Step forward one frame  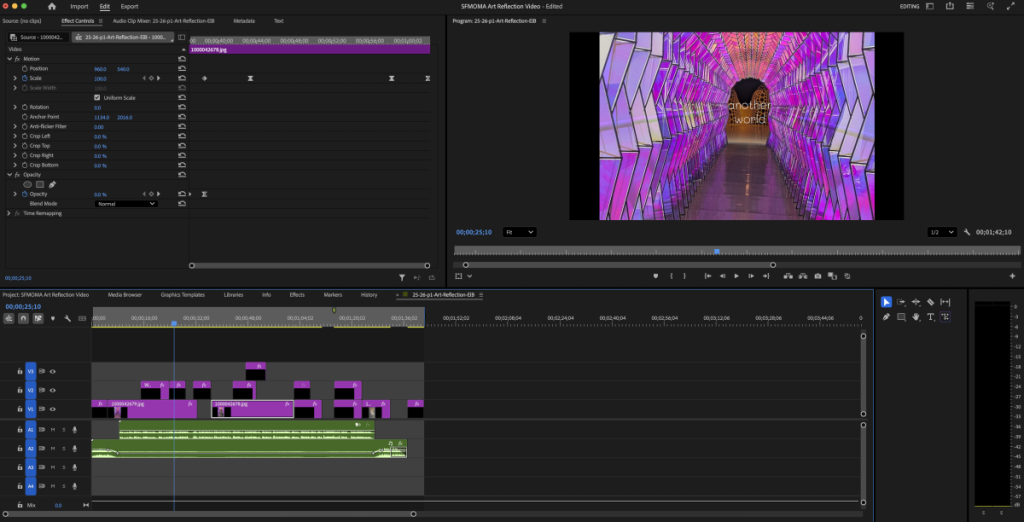751,276
